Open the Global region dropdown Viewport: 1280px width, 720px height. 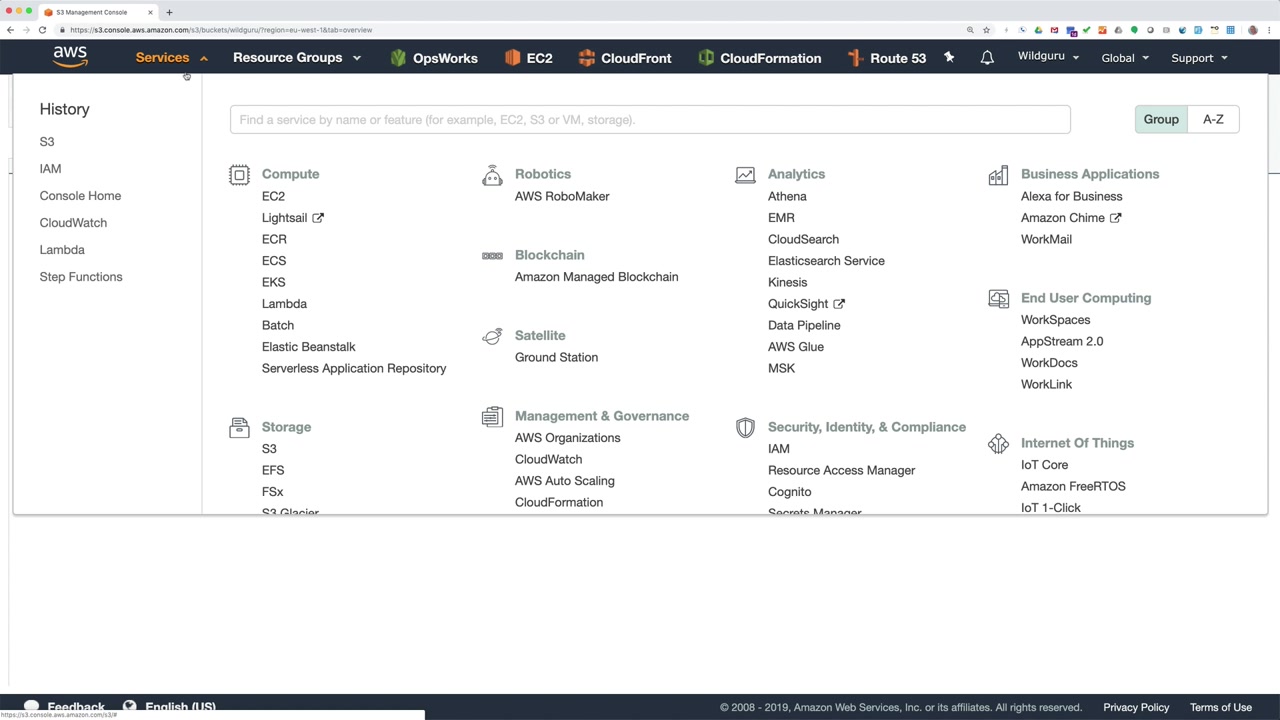[1124, 58]
